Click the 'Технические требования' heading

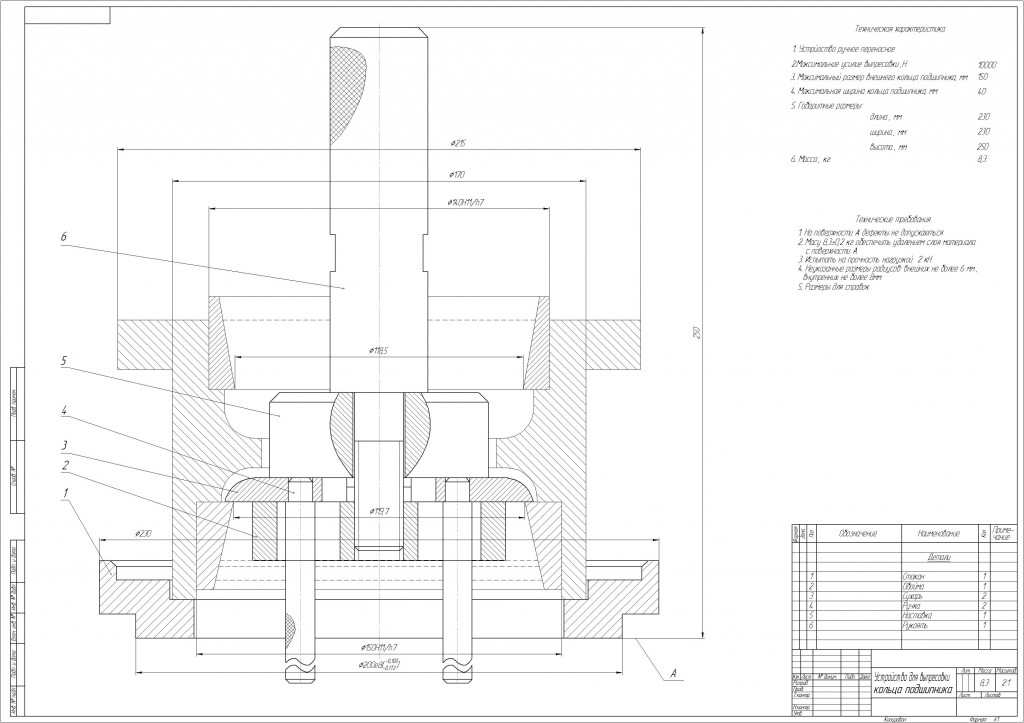(x=893, y=219)
